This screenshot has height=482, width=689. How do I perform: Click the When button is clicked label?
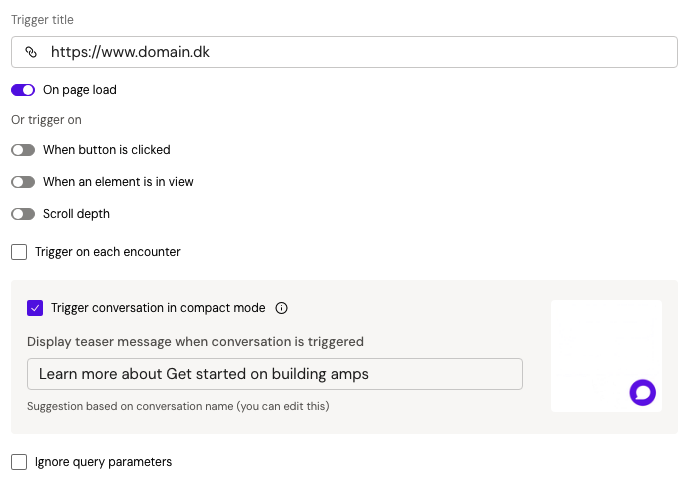(106, 150)
